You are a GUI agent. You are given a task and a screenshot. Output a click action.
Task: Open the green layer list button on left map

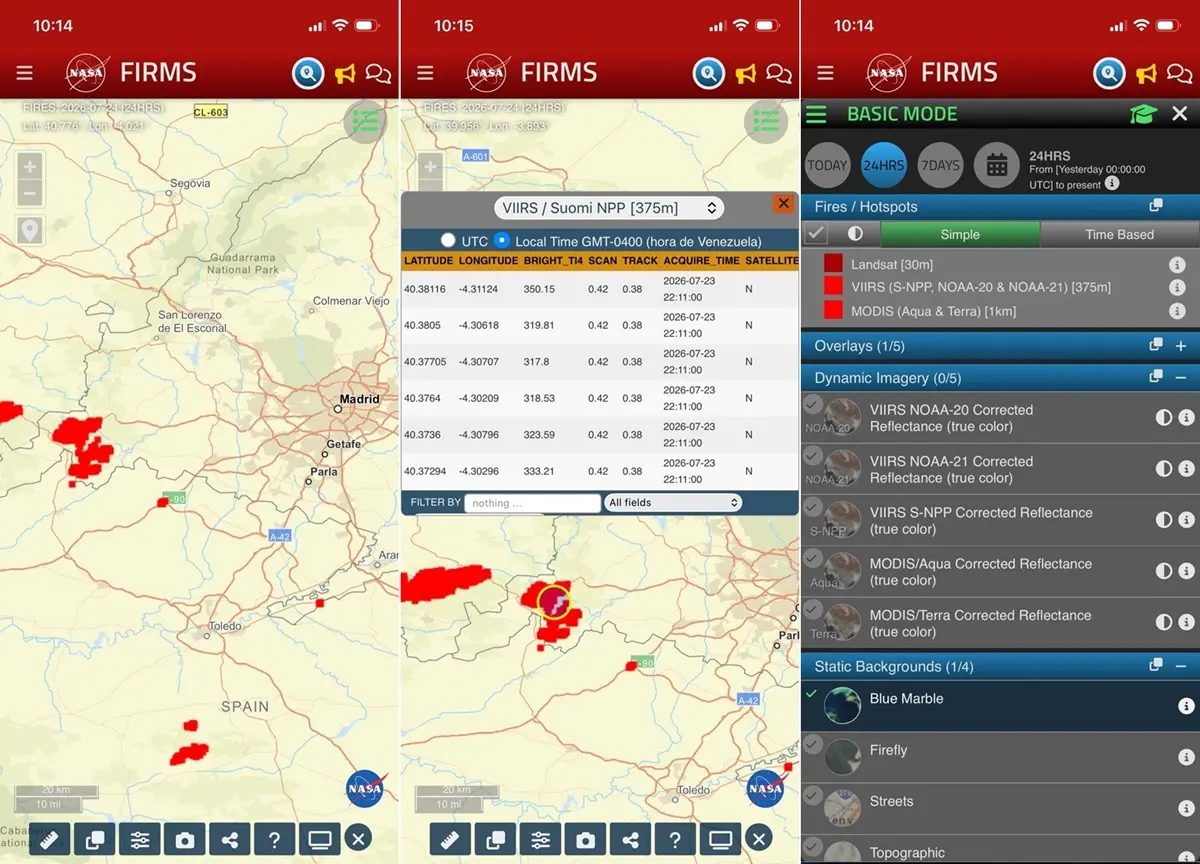click(x=365, y=120)
